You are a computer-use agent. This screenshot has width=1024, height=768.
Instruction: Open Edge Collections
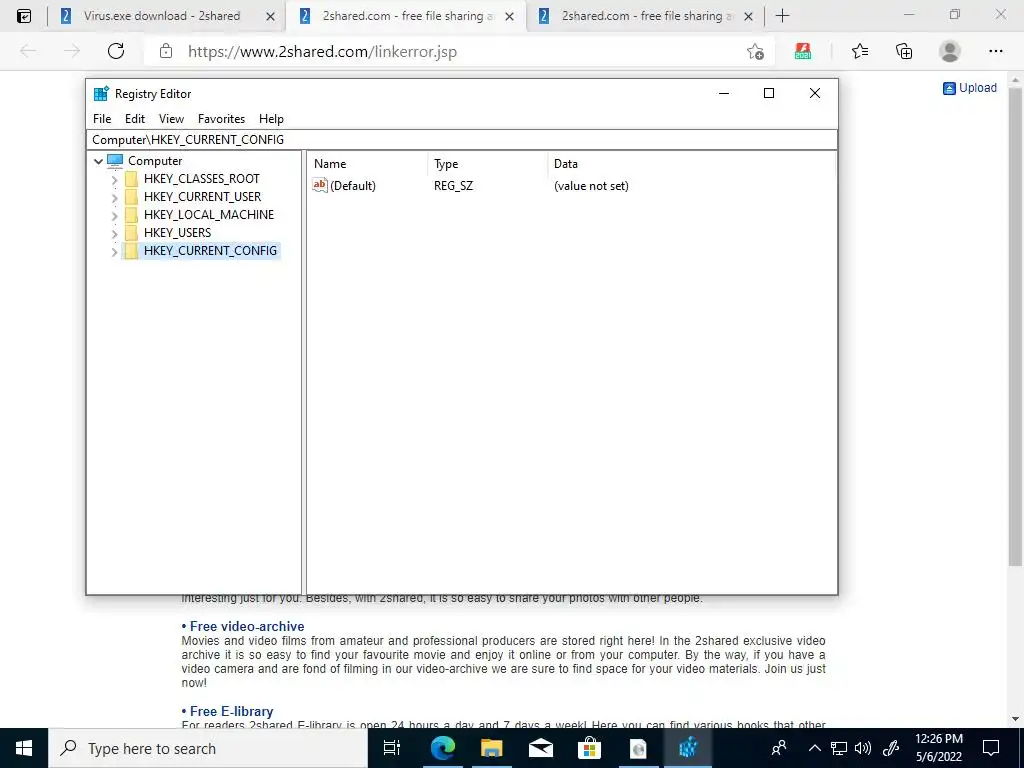pos(904,51)
